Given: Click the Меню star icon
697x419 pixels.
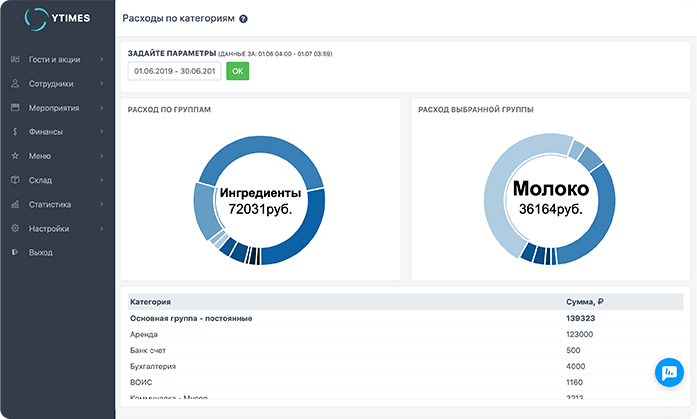Looking at the screenshot, I should (x=15, y=156).
